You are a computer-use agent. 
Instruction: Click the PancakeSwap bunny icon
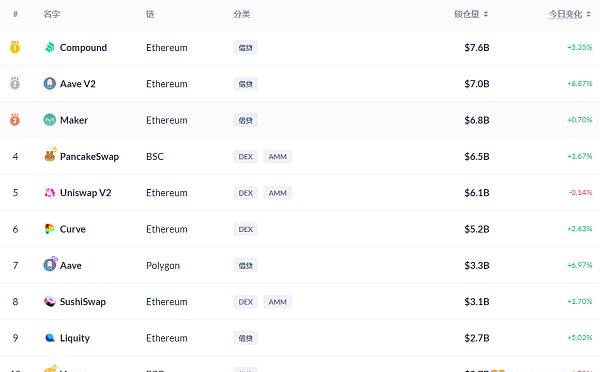pyautogui.click(x=50, y=155)
